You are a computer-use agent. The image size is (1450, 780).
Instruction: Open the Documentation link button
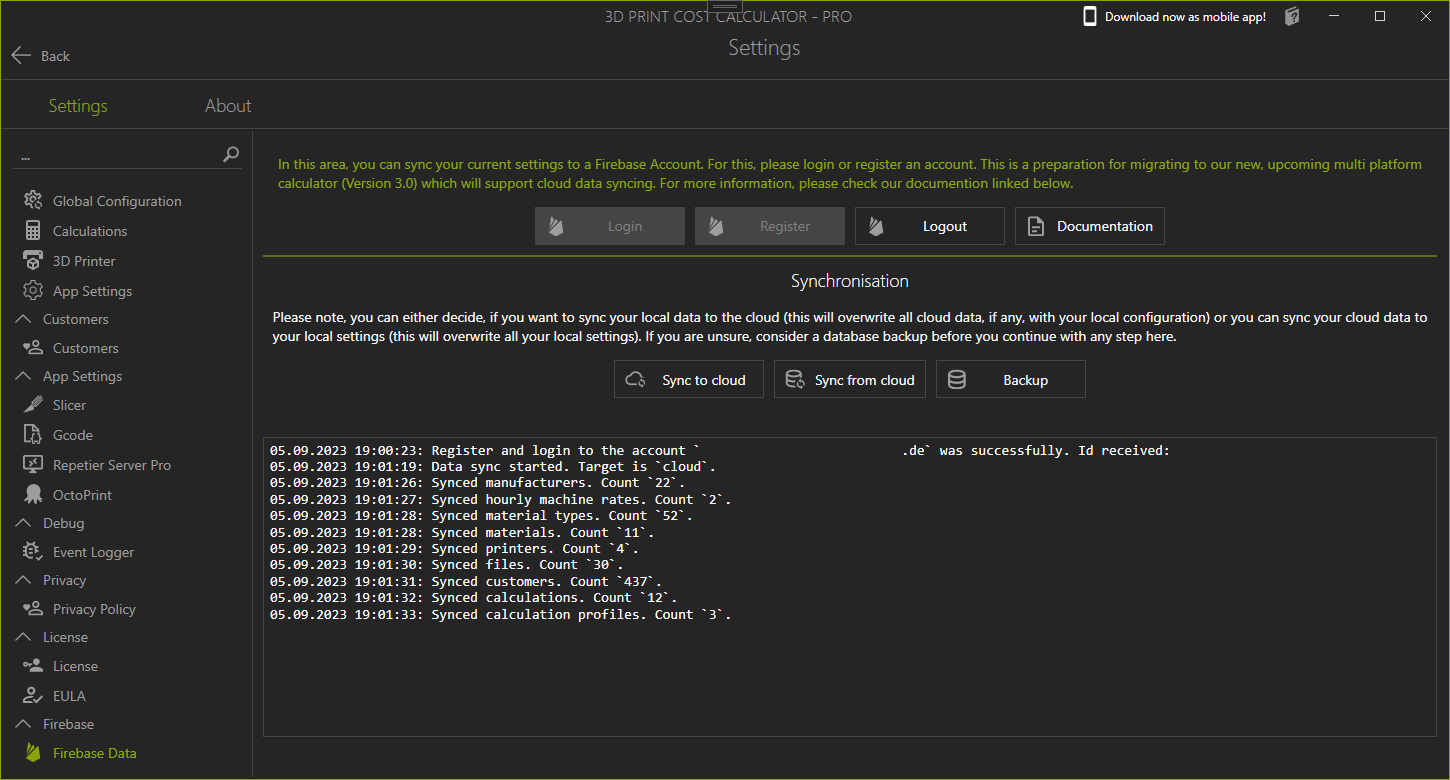(x=1090, y=226)
